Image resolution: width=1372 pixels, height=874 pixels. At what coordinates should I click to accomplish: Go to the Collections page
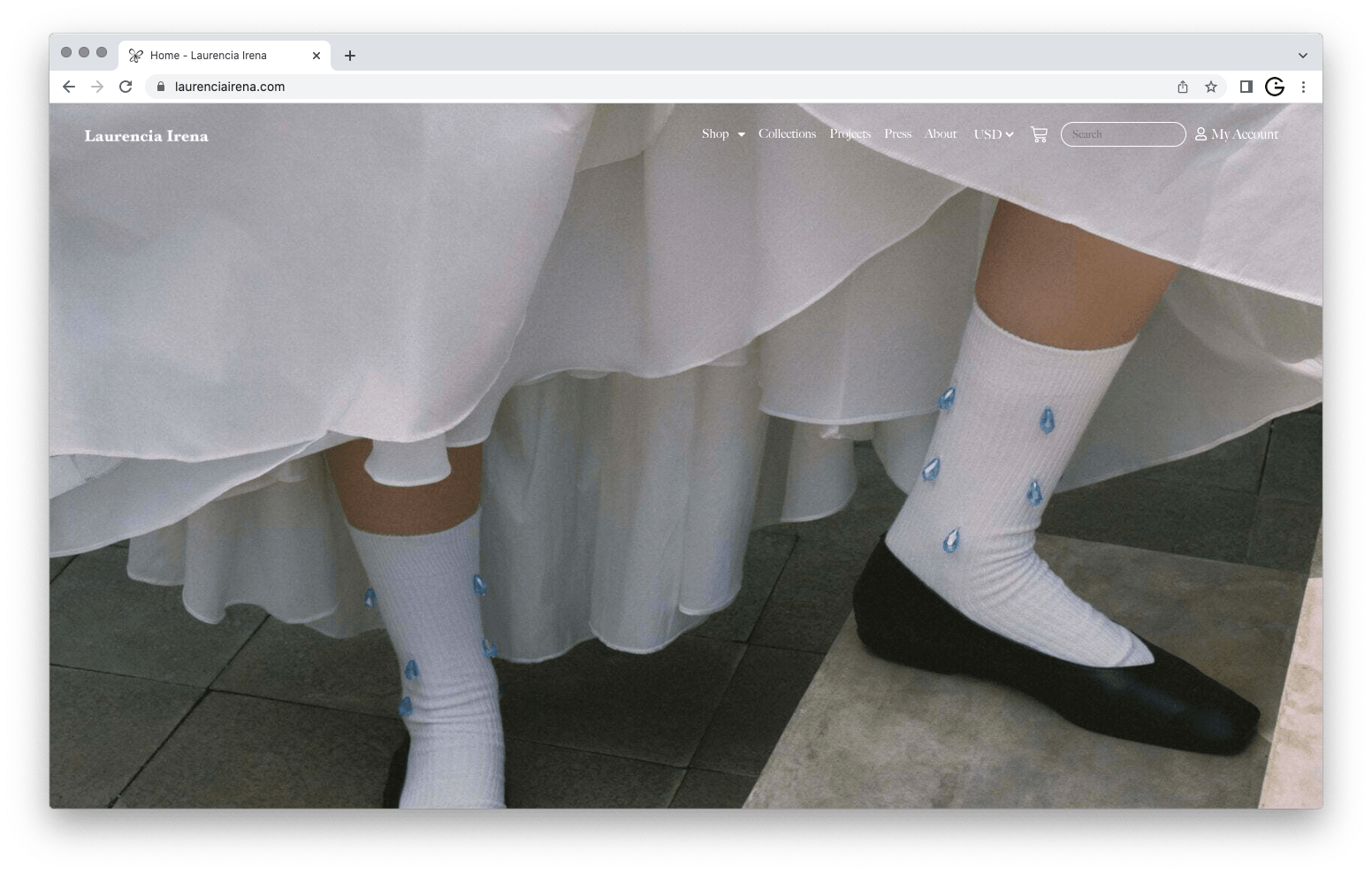click(x=787, y=134)
